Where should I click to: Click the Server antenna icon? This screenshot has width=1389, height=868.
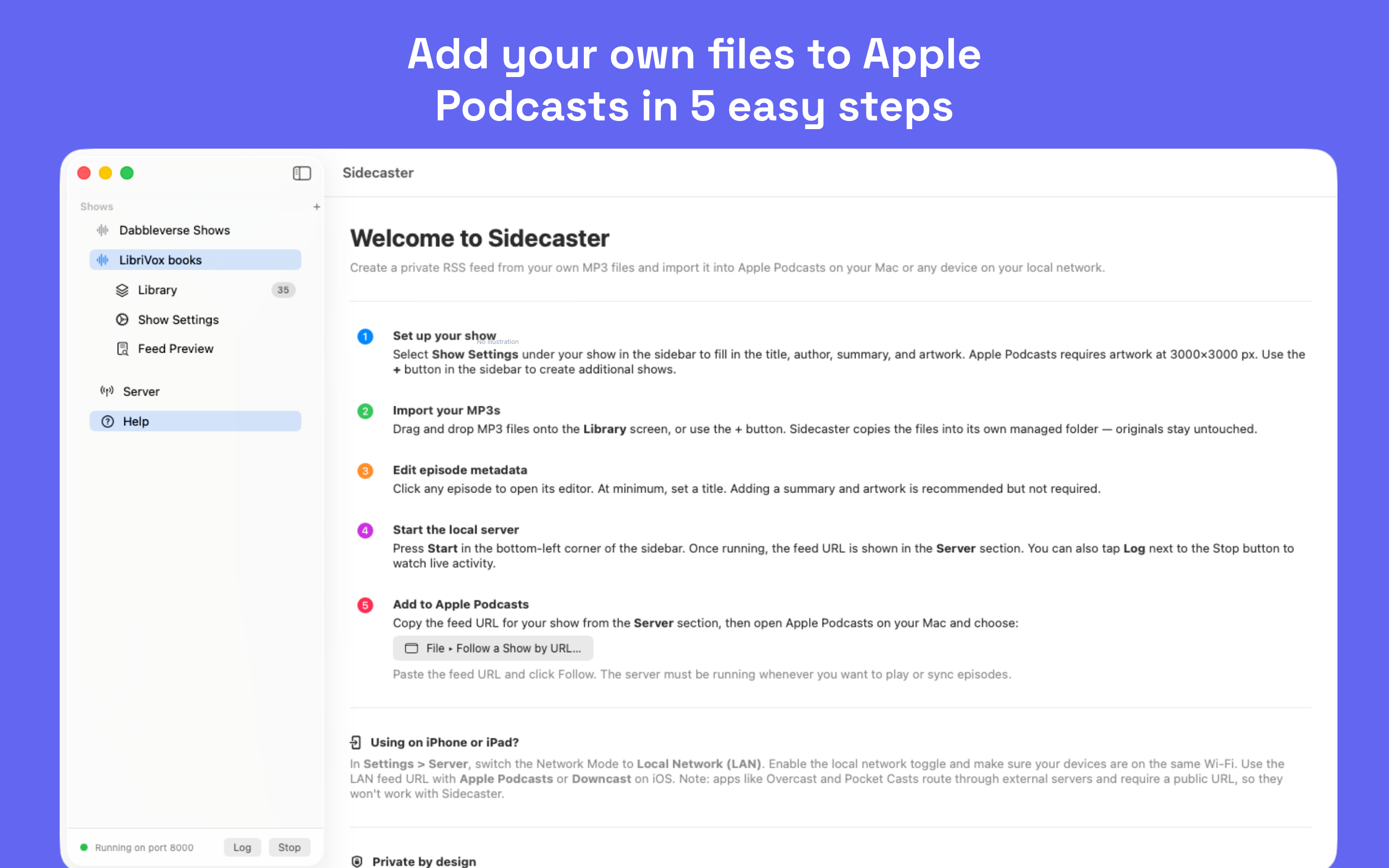(x=107, y=392)
